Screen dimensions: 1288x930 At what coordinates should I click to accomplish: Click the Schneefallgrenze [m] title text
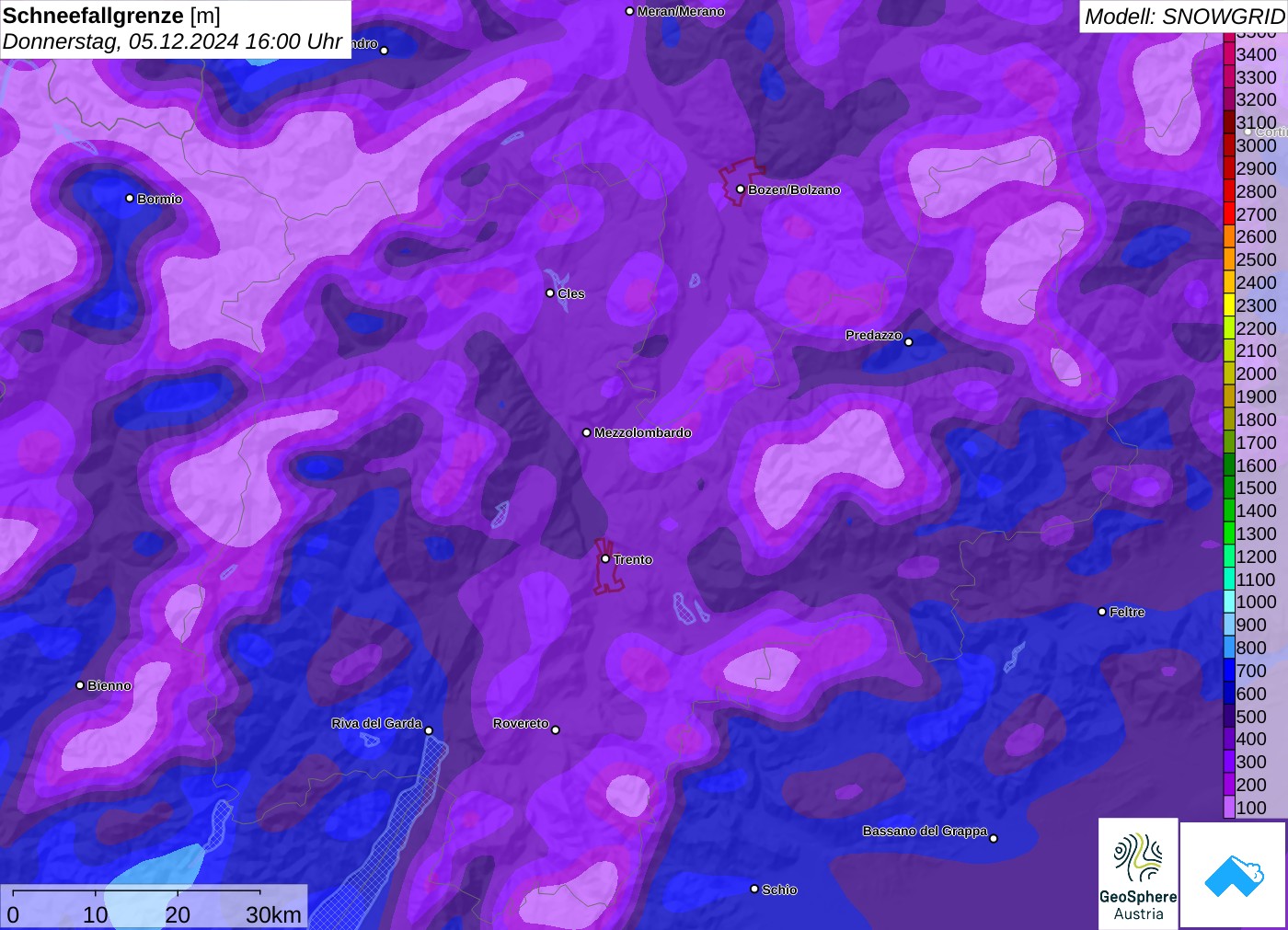(x=111, y=16)
